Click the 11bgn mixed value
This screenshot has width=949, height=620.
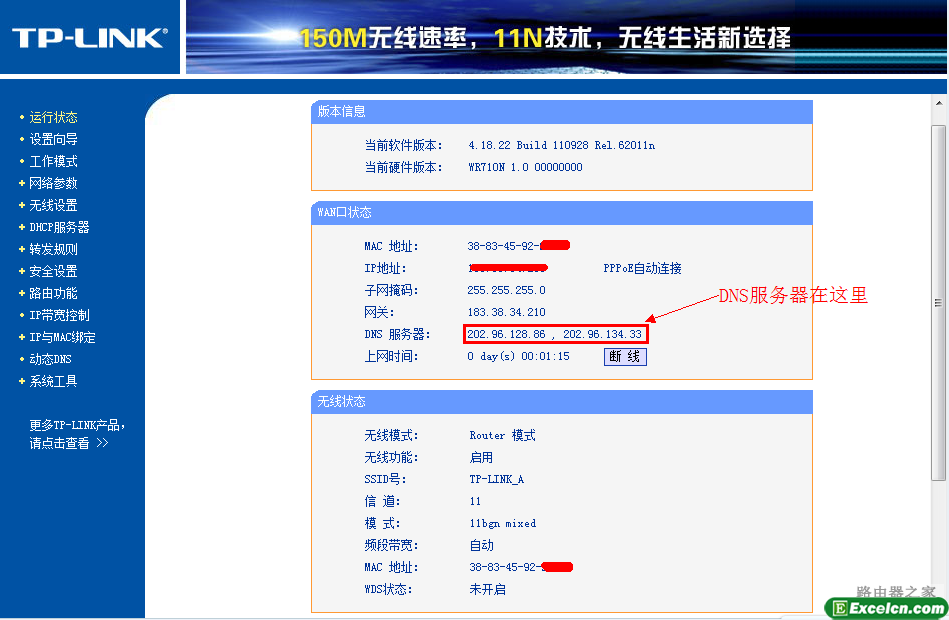pyautogui.click(x=503, y=524)
